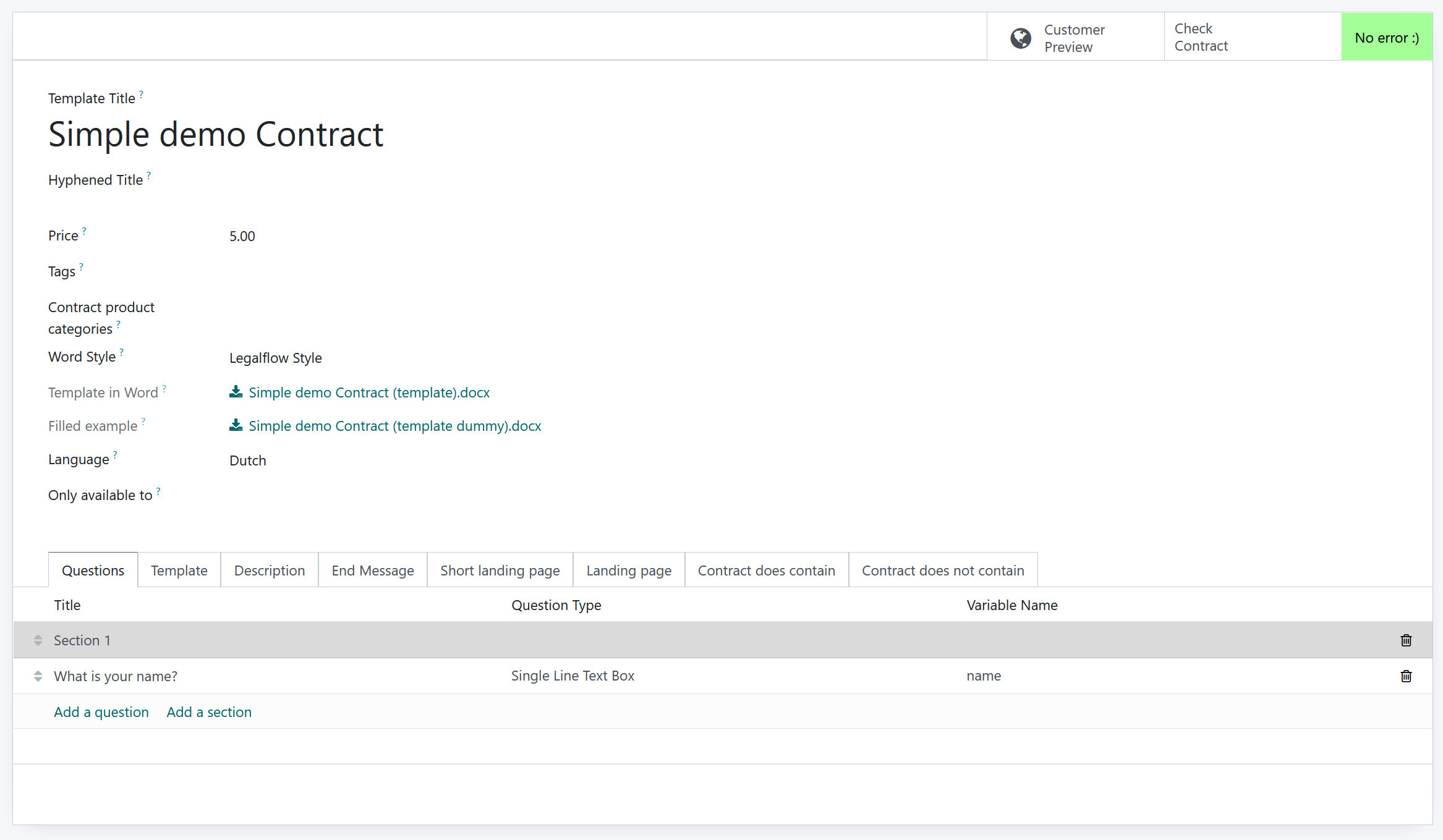Open the Language dropdown set to Dutch

click(x=247, y=460)
